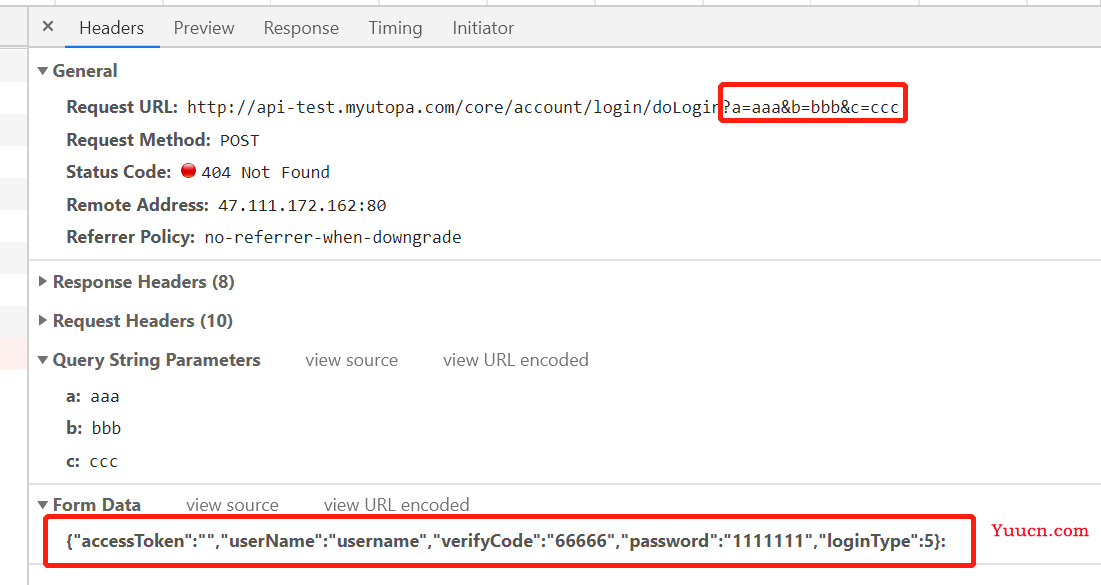
Task: Select the Headers tab
Action: click(112, 28)
